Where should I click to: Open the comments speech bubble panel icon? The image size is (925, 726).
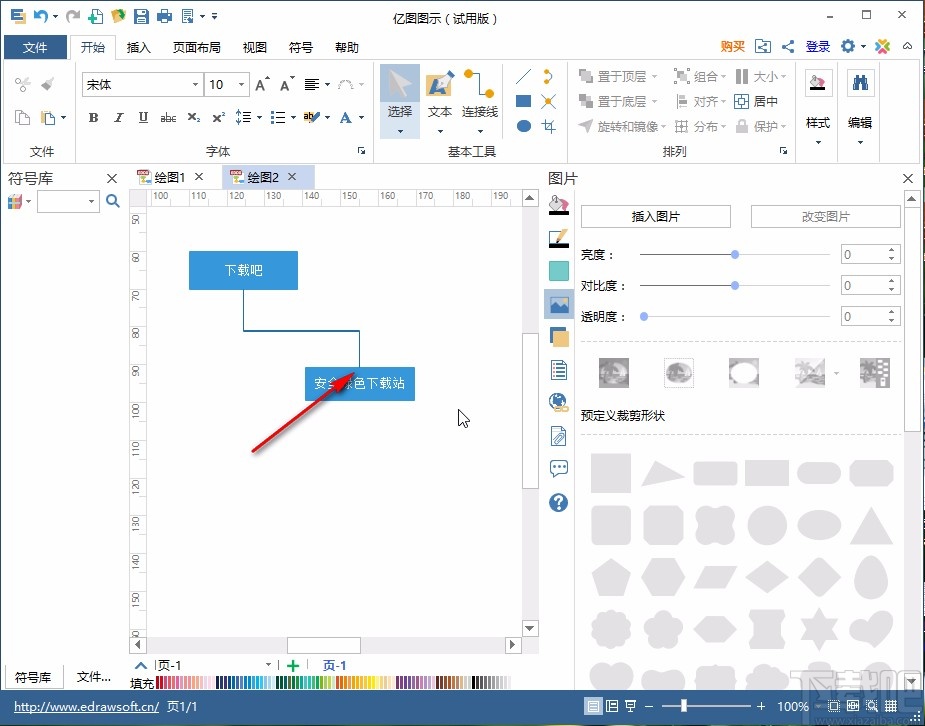click(558, 469)
